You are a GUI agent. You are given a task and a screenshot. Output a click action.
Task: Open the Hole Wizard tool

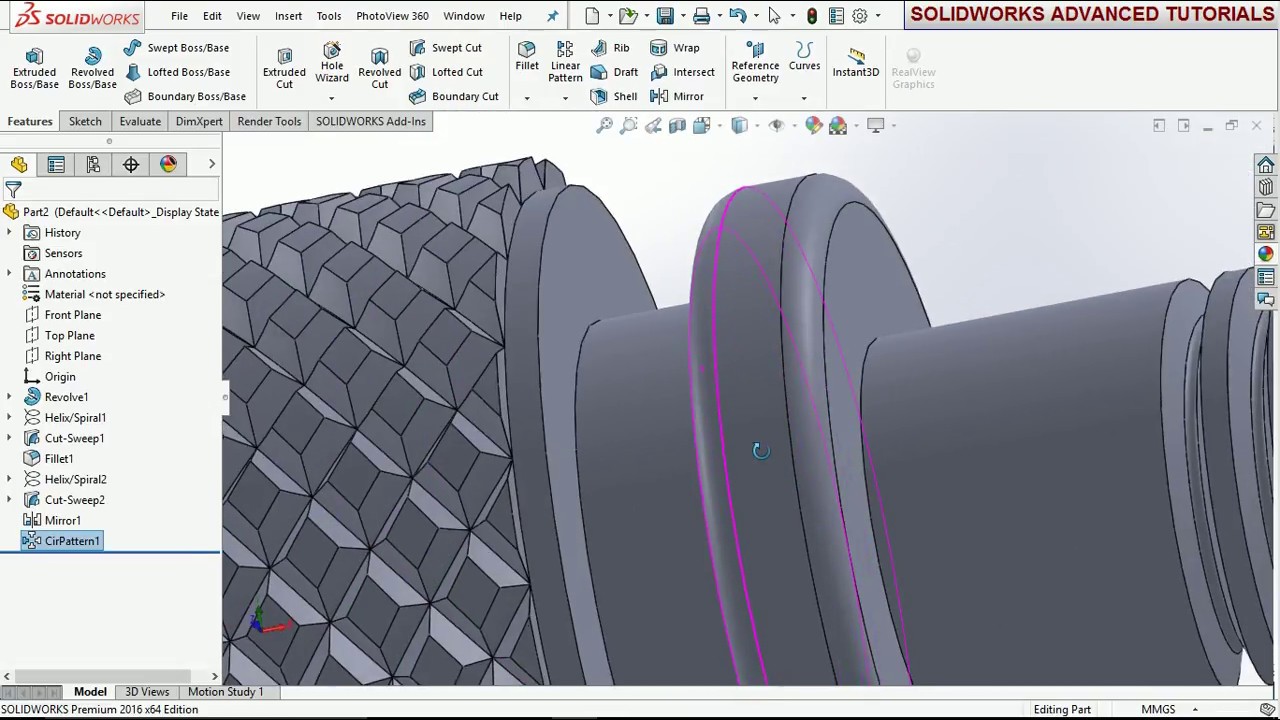[x=332, y=62]
